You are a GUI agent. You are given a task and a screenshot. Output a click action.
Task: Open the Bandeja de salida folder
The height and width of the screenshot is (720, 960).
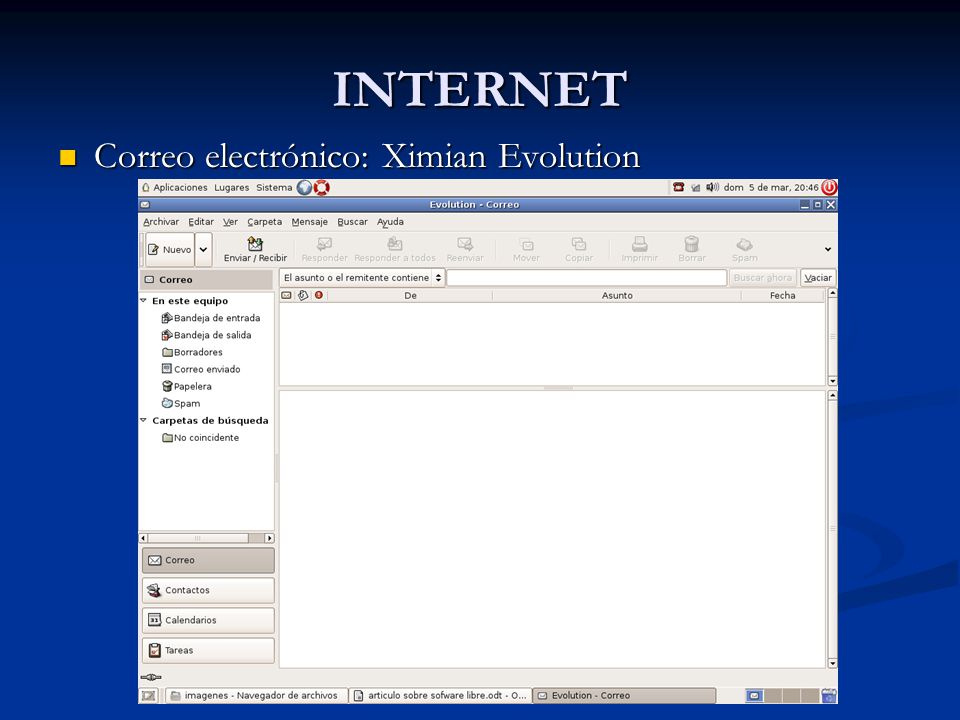coord(207,335)
